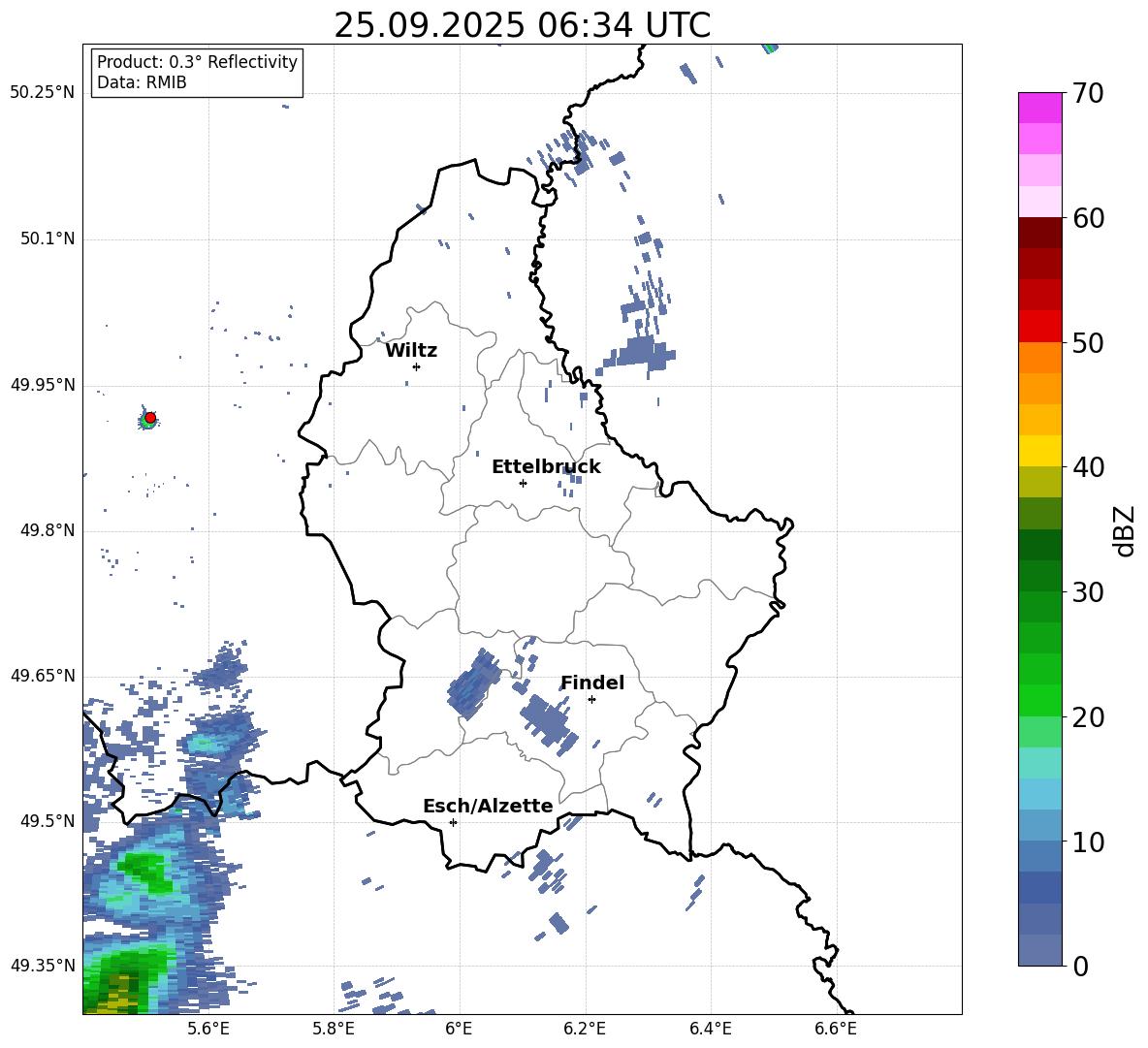Click the title "25.09.2025 06:34 UTC"
The height and width of the screenshot is (1048, 1148).
tap(522, 25)
